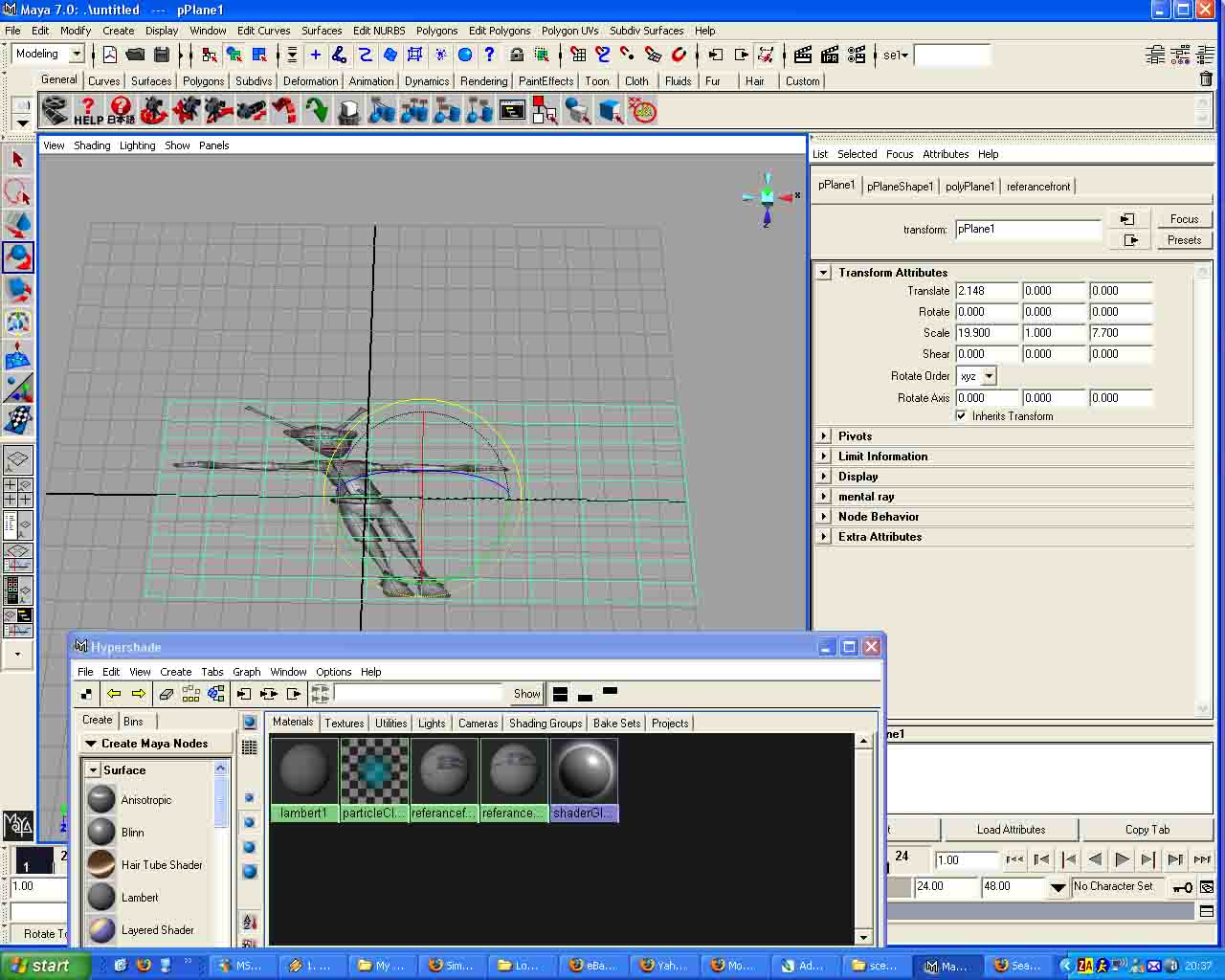Open the Polygons menu
This screenshot has width=1225, height=980.
(436, 31)
